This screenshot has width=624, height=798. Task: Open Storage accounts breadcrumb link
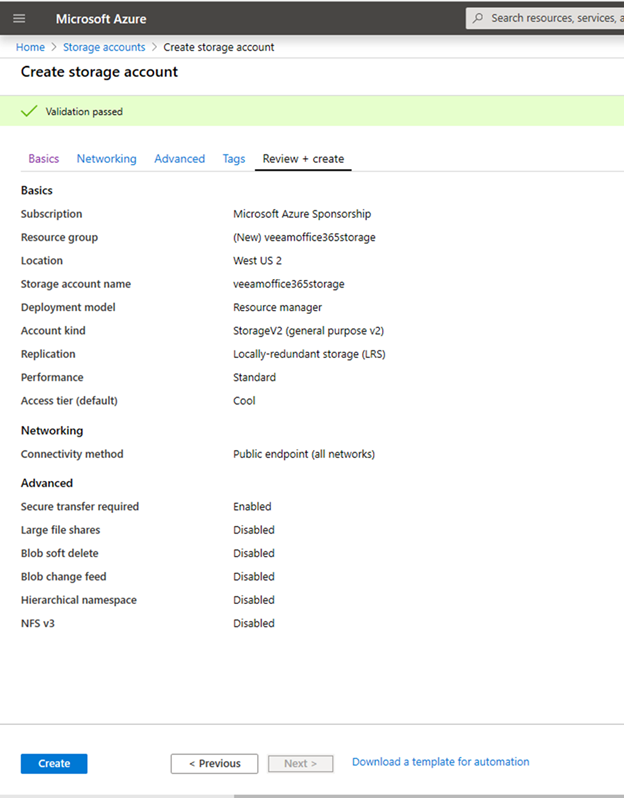click(104, 47)
